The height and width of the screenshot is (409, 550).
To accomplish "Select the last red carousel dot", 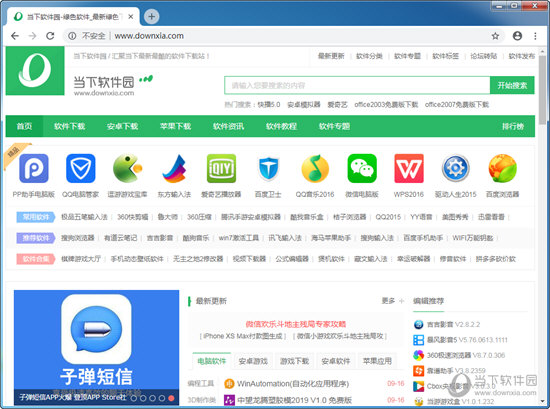I will point(171,398).
